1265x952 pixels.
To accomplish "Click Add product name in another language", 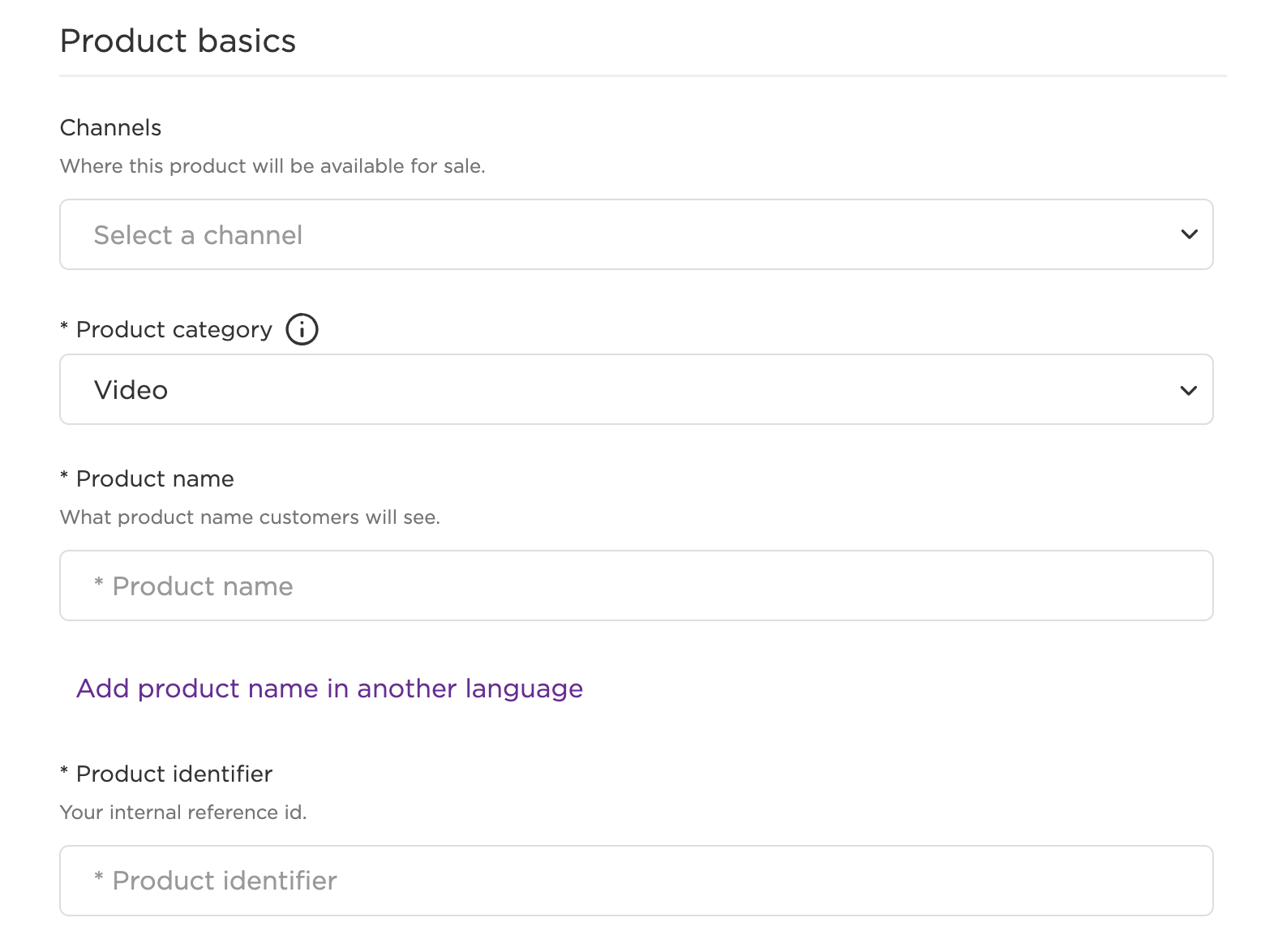I will point(329,688).
